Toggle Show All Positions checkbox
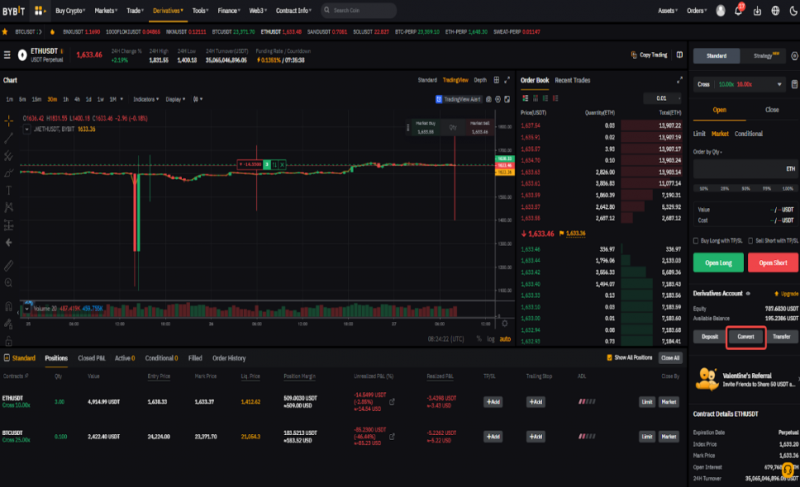This screenshot has width=800, height=487. (x=609, y=357)
